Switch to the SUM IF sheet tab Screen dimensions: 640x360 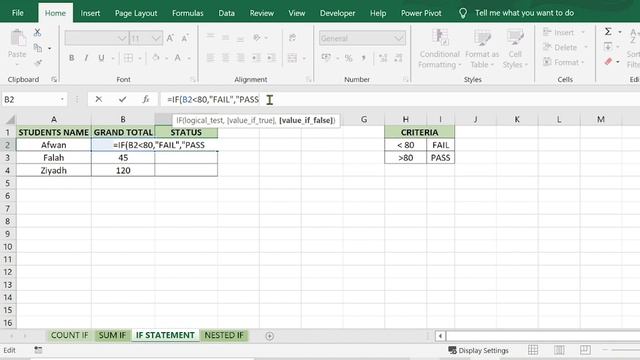(112, 335)
